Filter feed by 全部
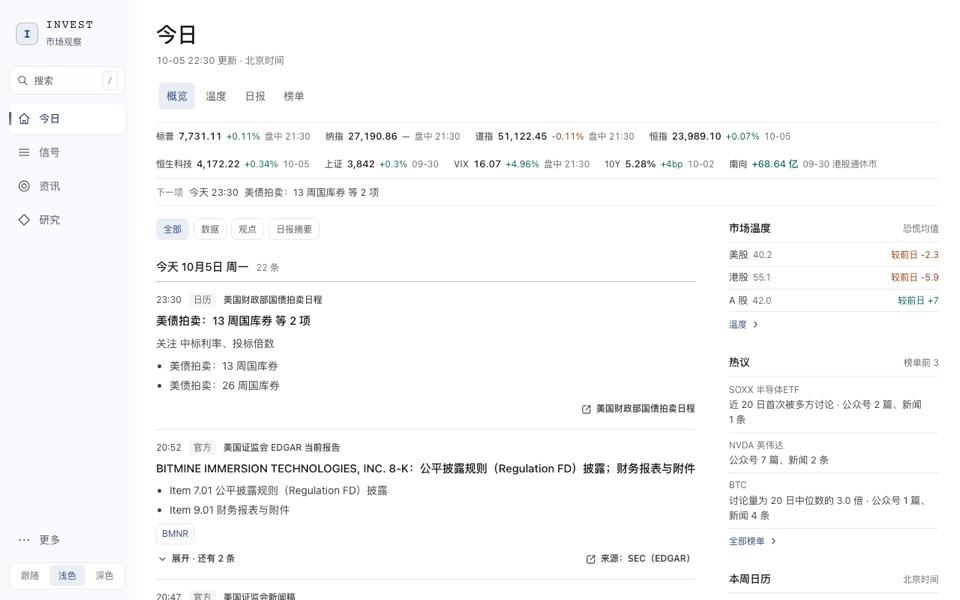 tap(172, 229)
